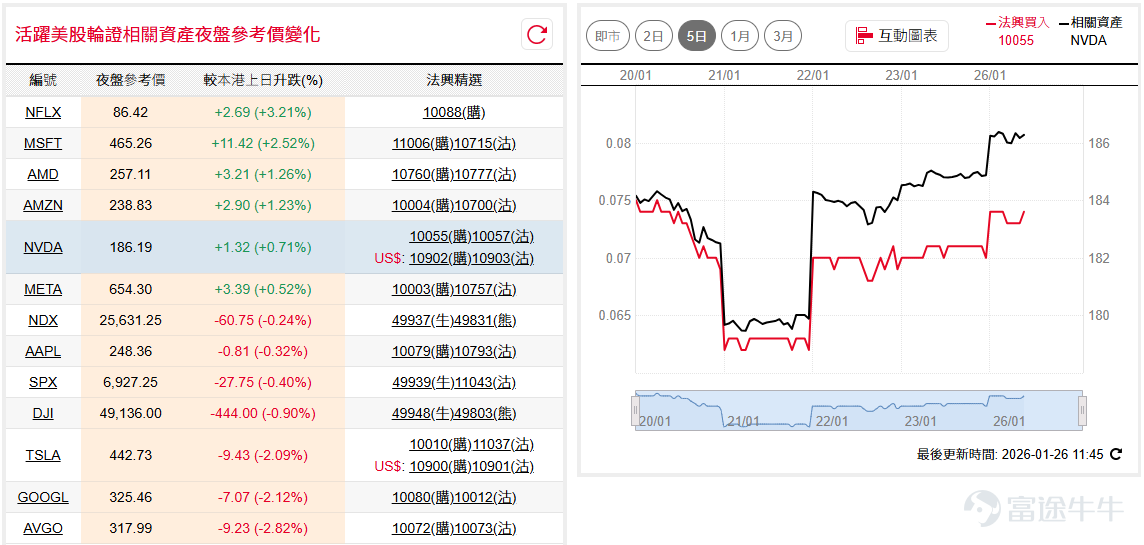Open US$ warrant 10900(購) for TSLA
The width and height of the screenshot is (1144, 545).
(441, 466)
